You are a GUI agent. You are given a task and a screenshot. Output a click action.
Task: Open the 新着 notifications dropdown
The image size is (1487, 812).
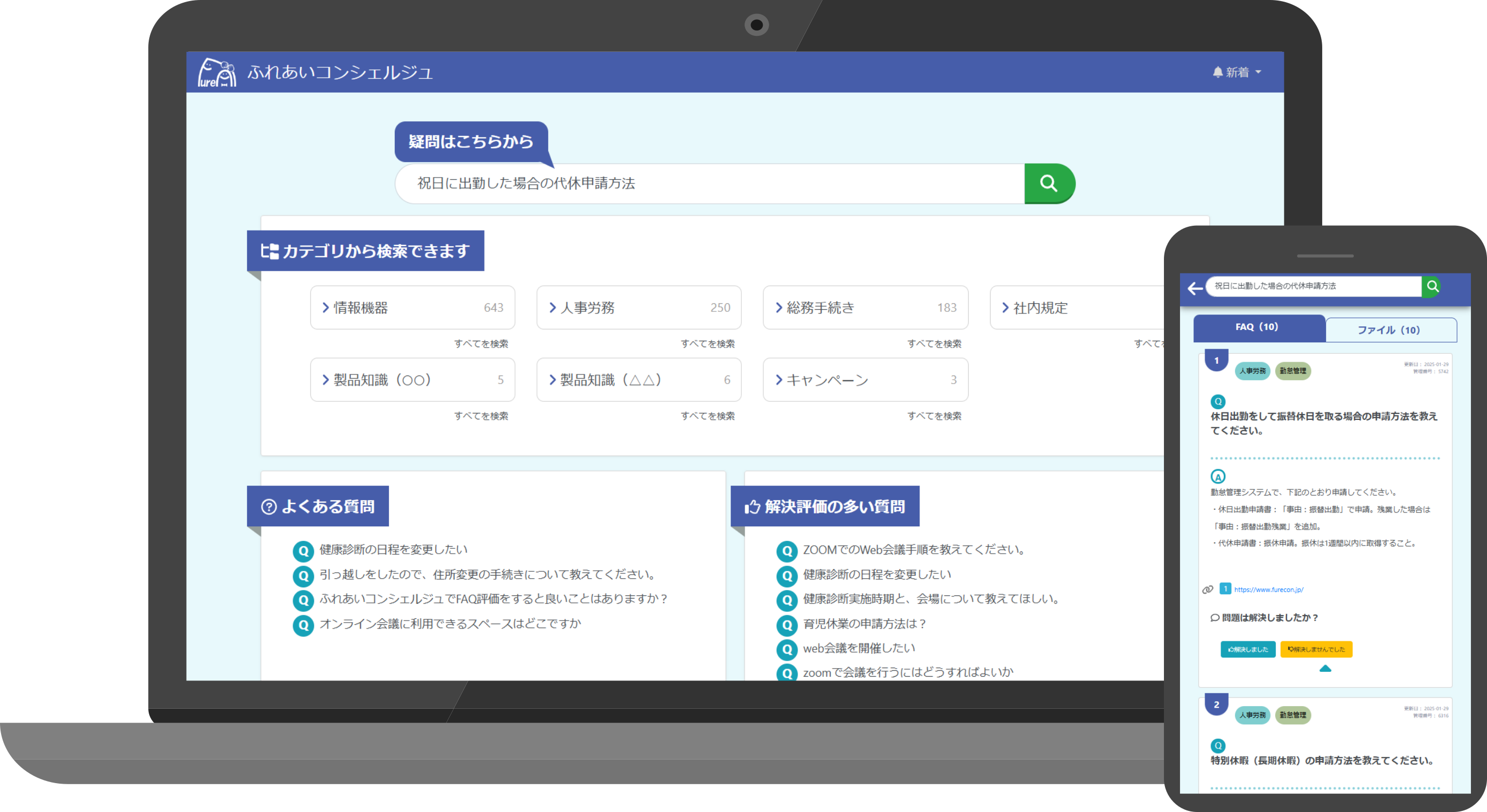click(1237, 72)
